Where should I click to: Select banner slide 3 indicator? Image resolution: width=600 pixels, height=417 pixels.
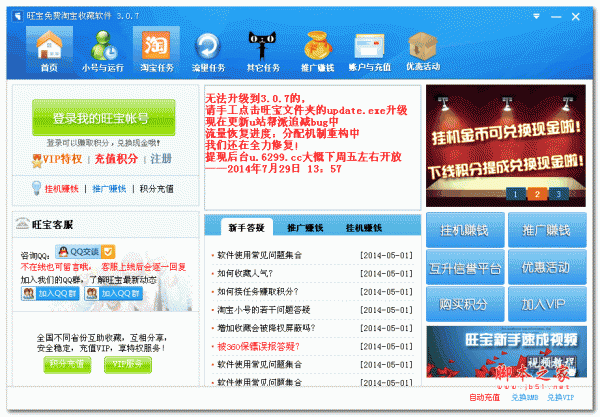coord(558,194)
